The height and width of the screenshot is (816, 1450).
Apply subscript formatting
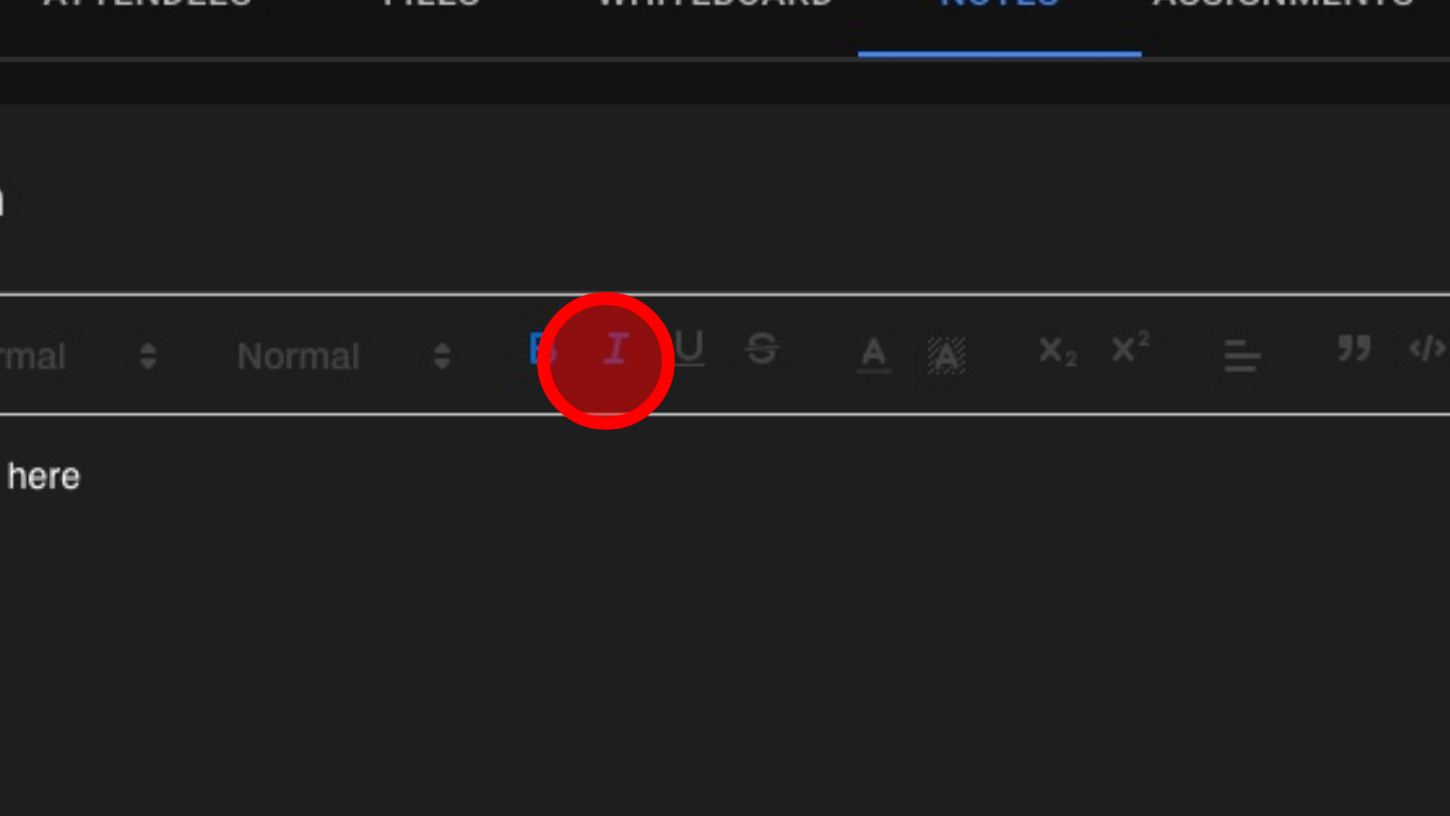(x=1057, y=351)
